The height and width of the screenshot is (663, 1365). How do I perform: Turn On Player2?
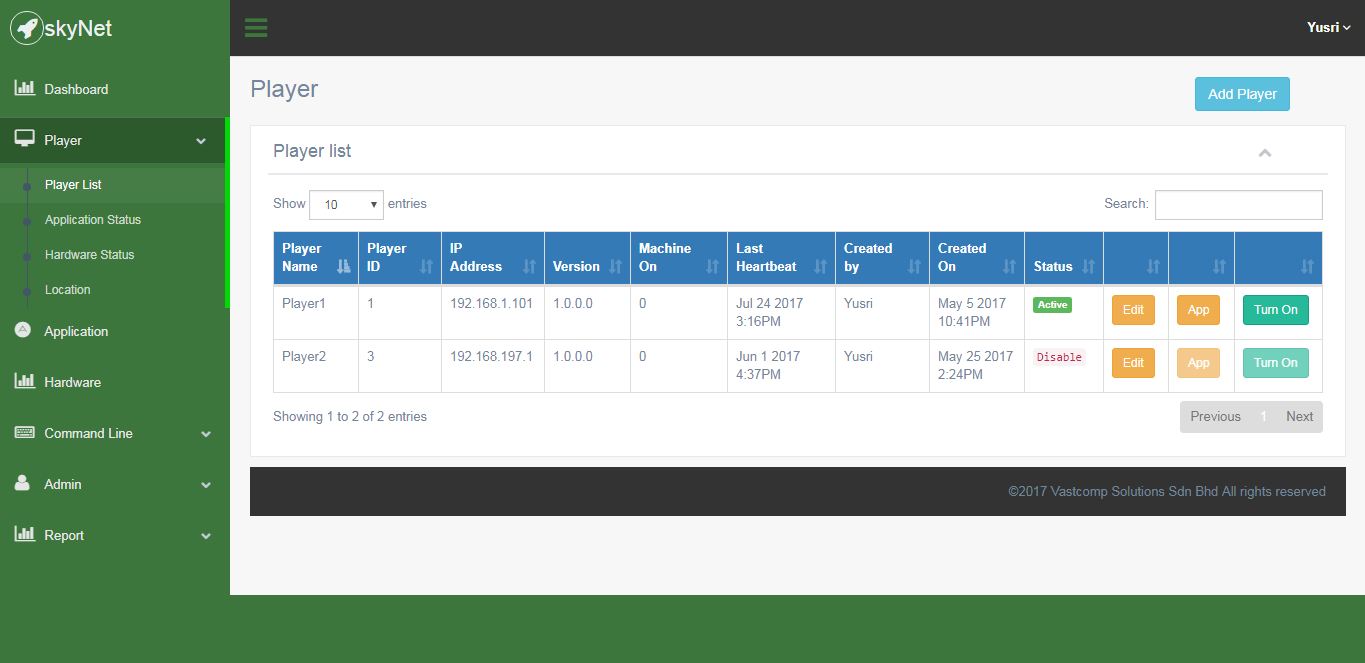(x=1275, y=363)
